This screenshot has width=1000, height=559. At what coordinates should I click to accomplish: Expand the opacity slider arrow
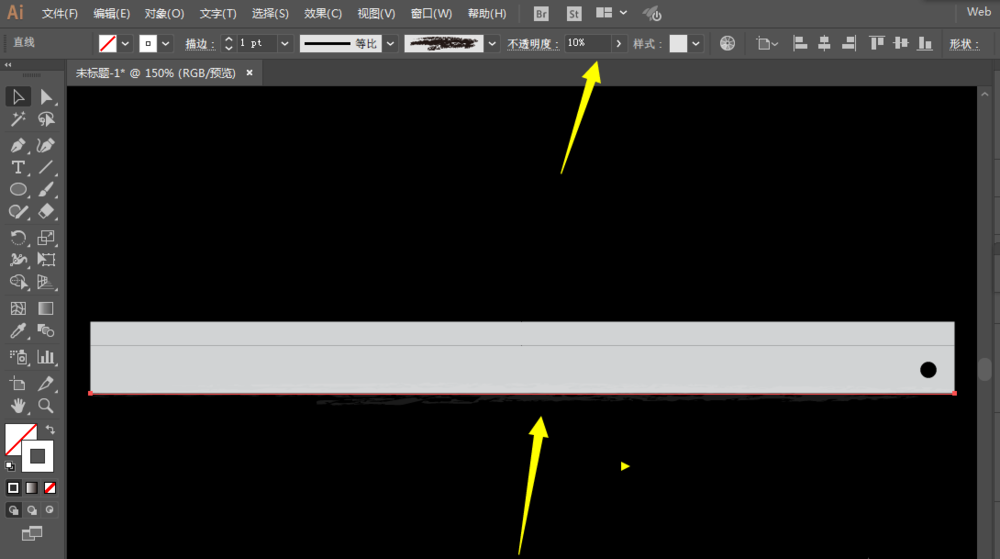coord(618,43)
